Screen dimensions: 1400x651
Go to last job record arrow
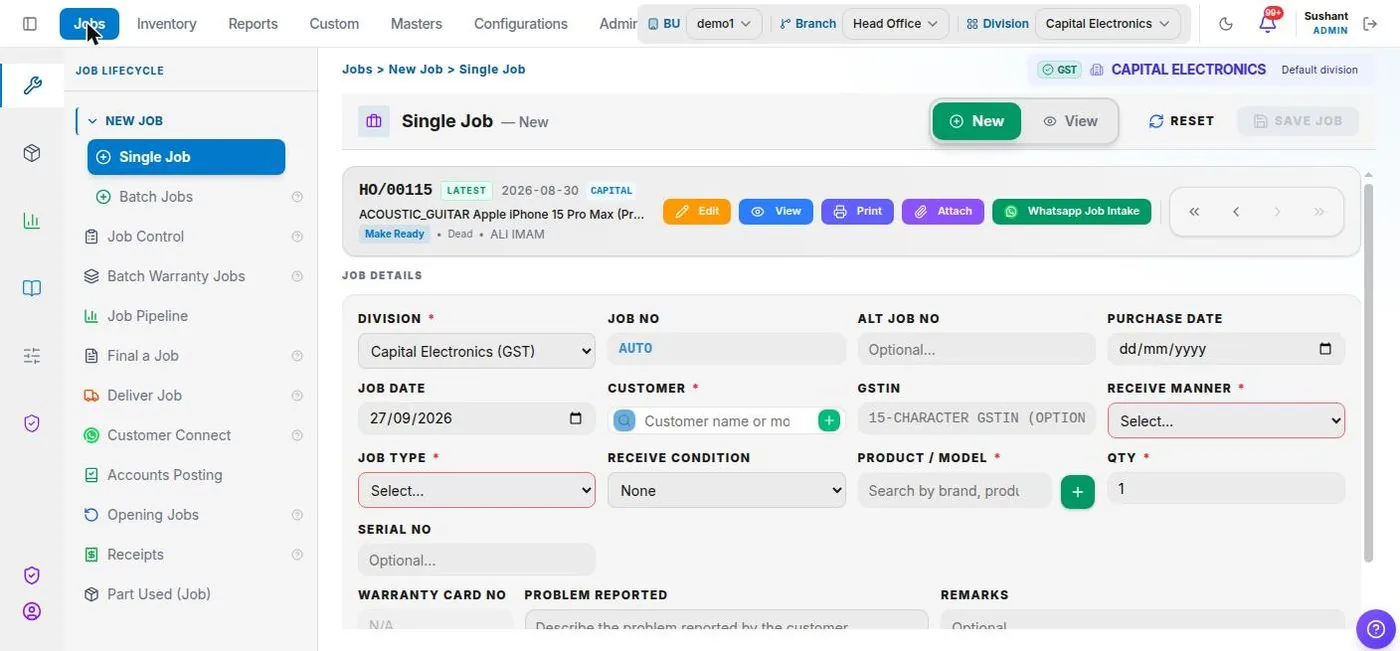click(x=1319, y=212)
